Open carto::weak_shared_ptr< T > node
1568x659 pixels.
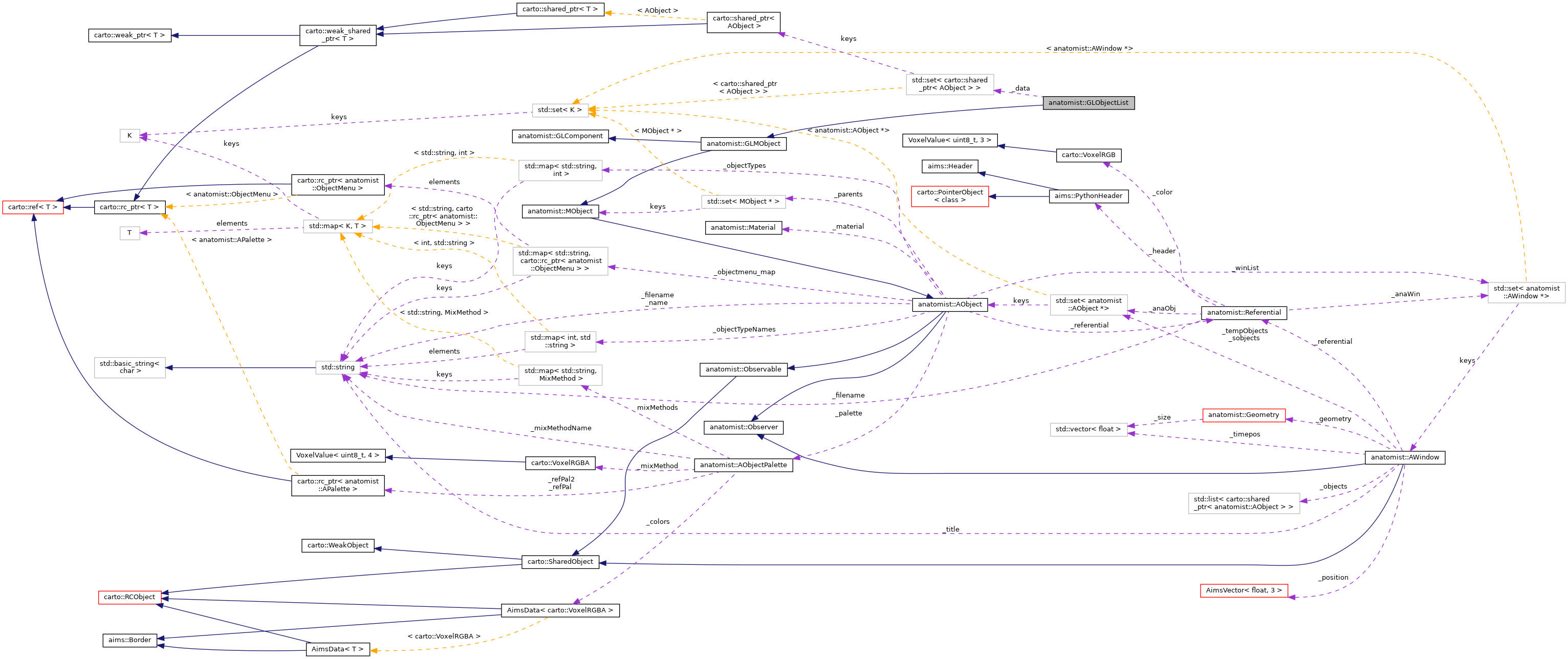click(338, 35)
